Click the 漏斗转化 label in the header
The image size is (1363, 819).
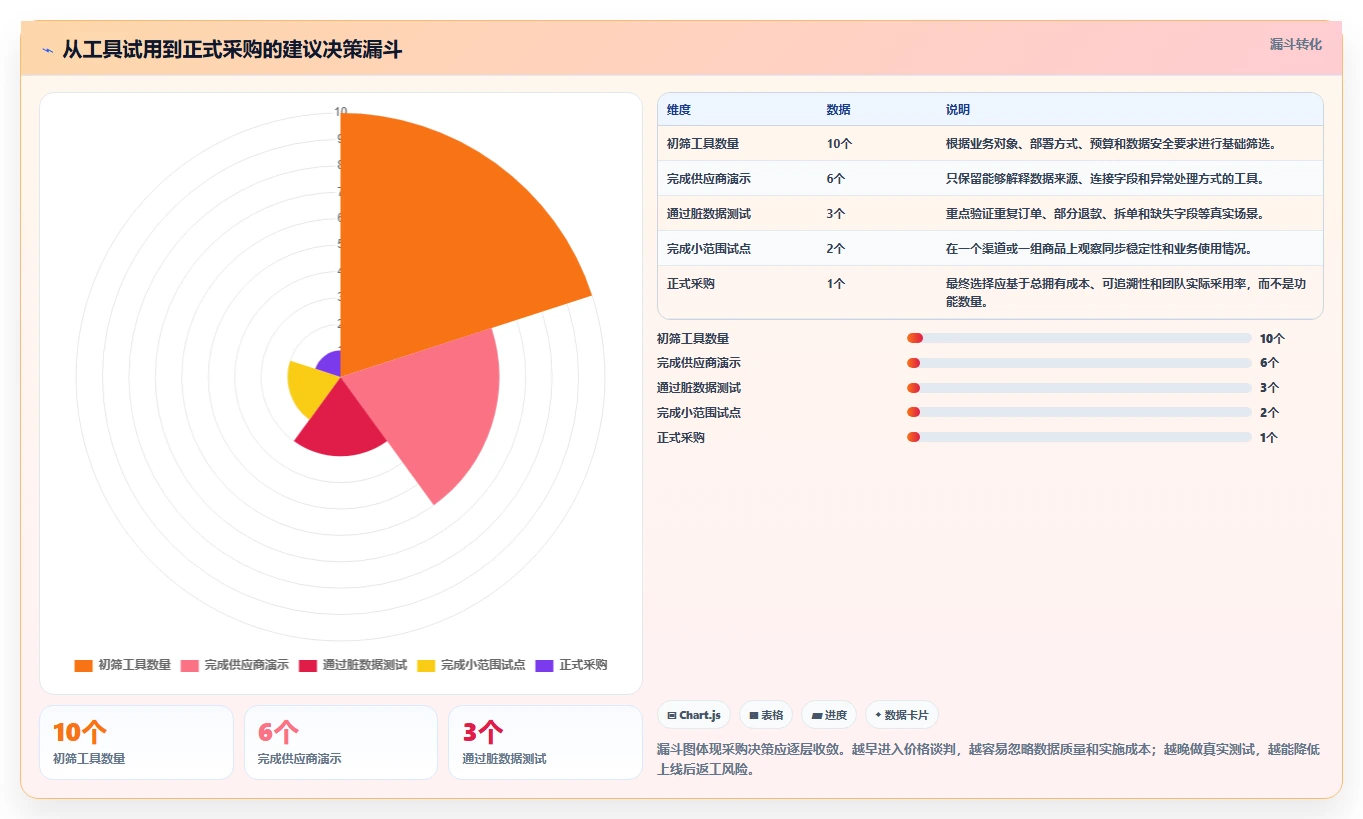coord(1295,45)
